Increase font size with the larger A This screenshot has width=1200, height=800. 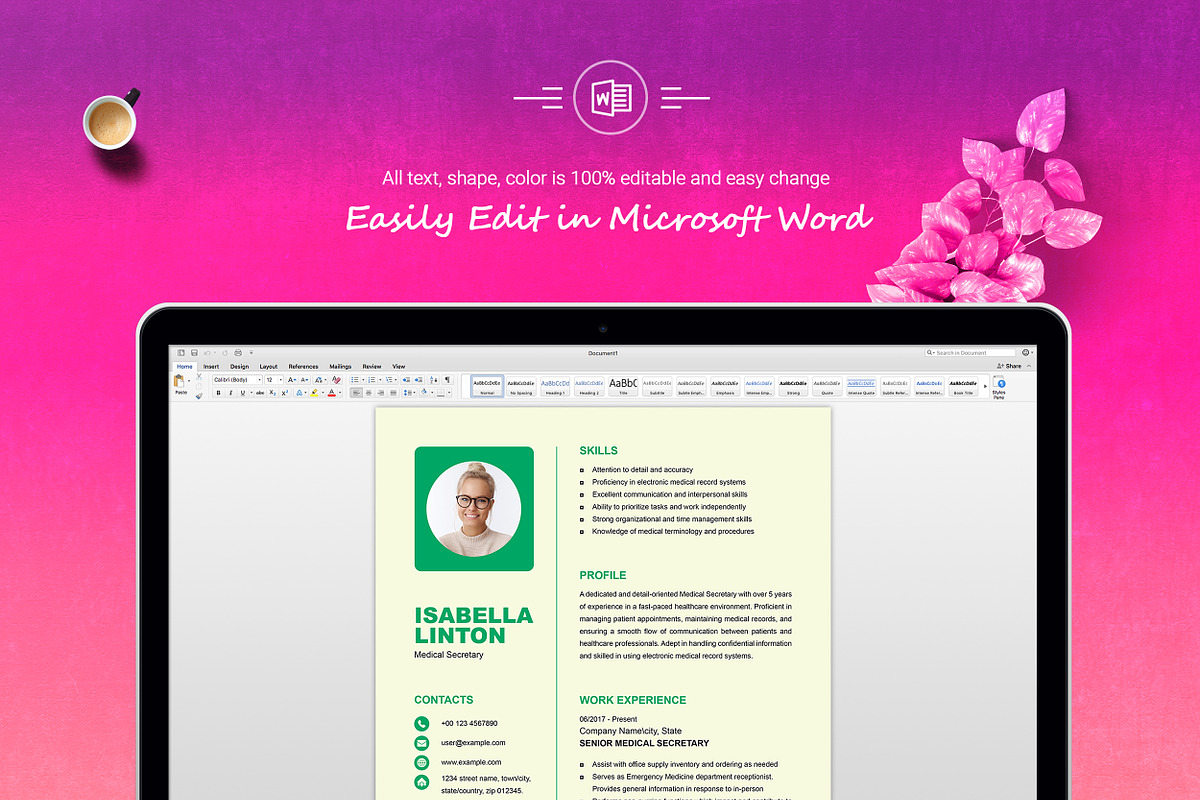click(x=292, y=380)
